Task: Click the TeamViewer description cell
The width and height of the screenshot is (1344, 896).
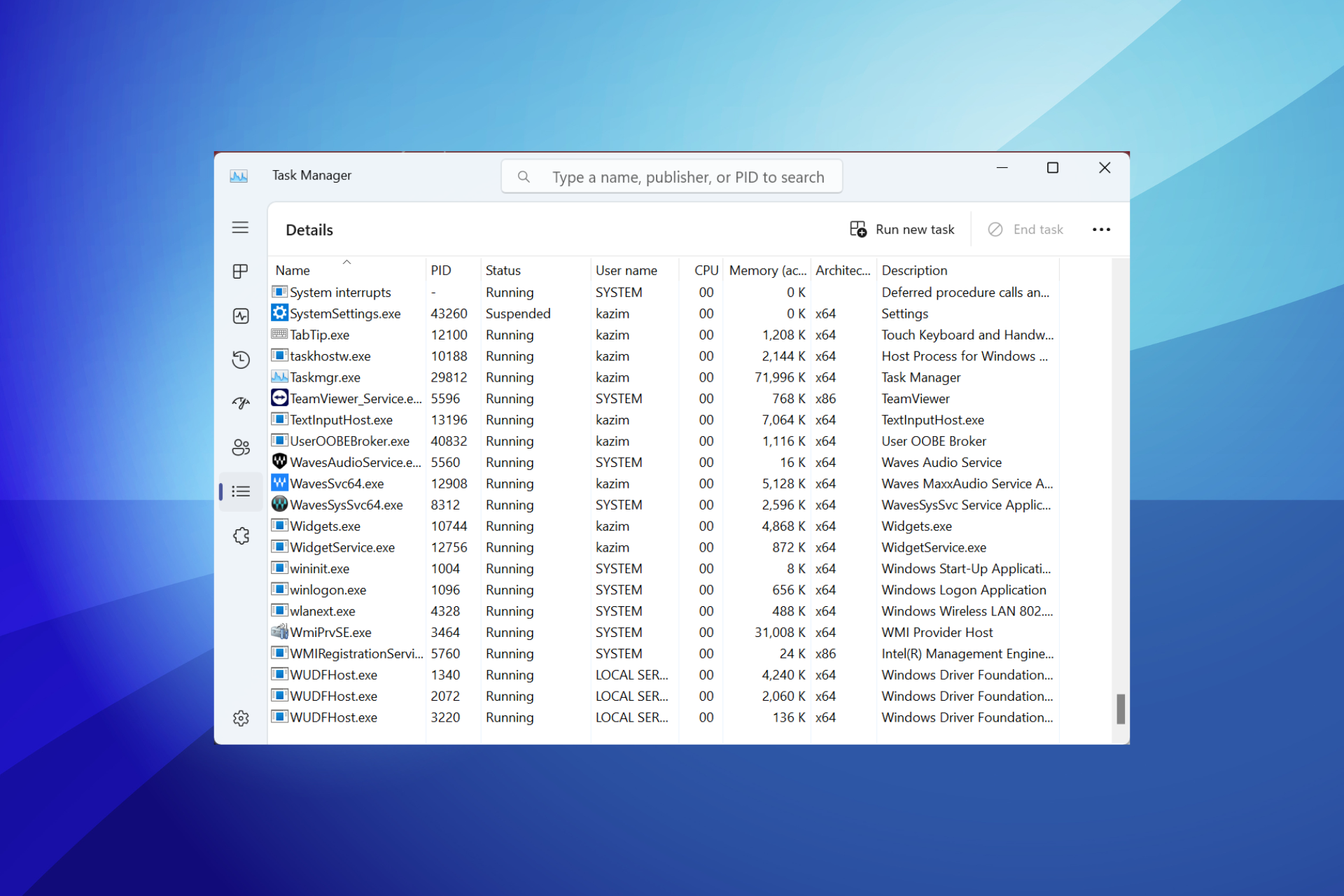Action: tap(916, 399)
